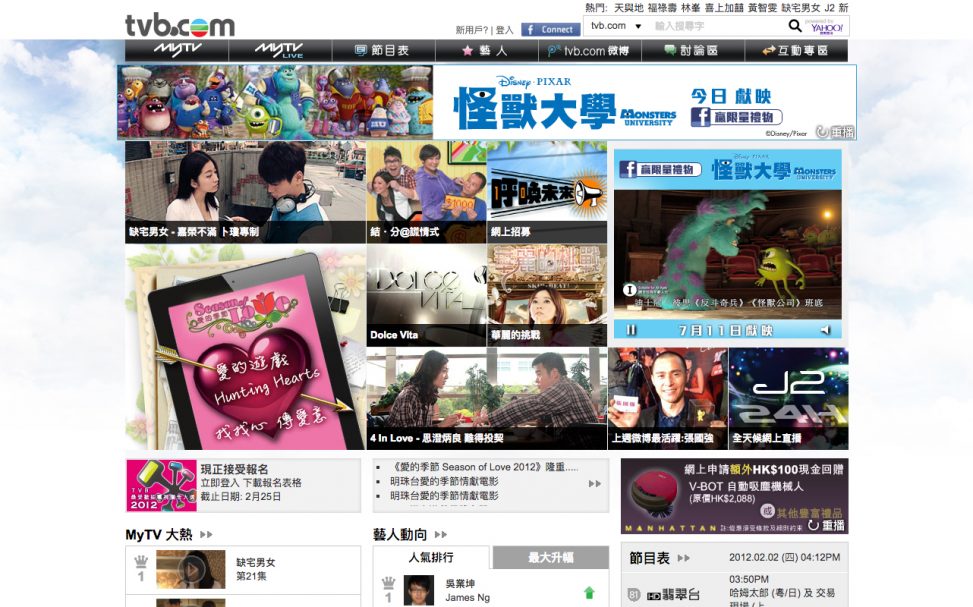The image size is (973, 607).
Task: Open the MyTV Live navigation tab
Action: click(280, 50)
